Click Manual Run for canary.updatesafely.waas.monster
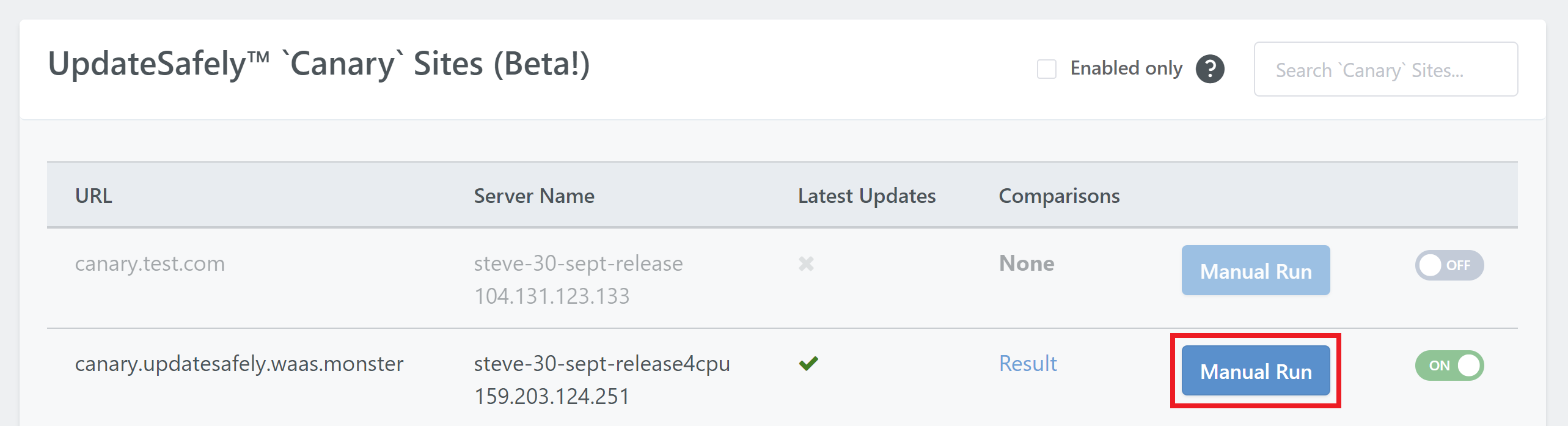The width and height of the screenshot is (1568, 426). pos(1256,370)
